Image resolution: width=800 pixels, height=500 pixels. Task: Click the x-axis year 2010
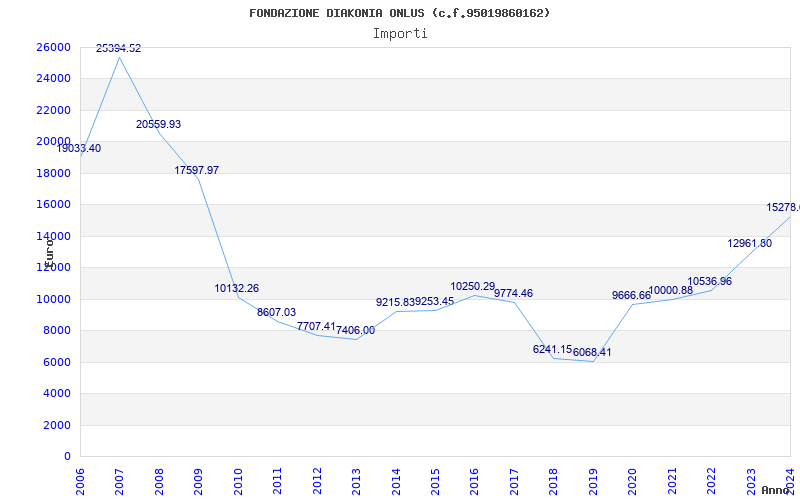(238, 481)
